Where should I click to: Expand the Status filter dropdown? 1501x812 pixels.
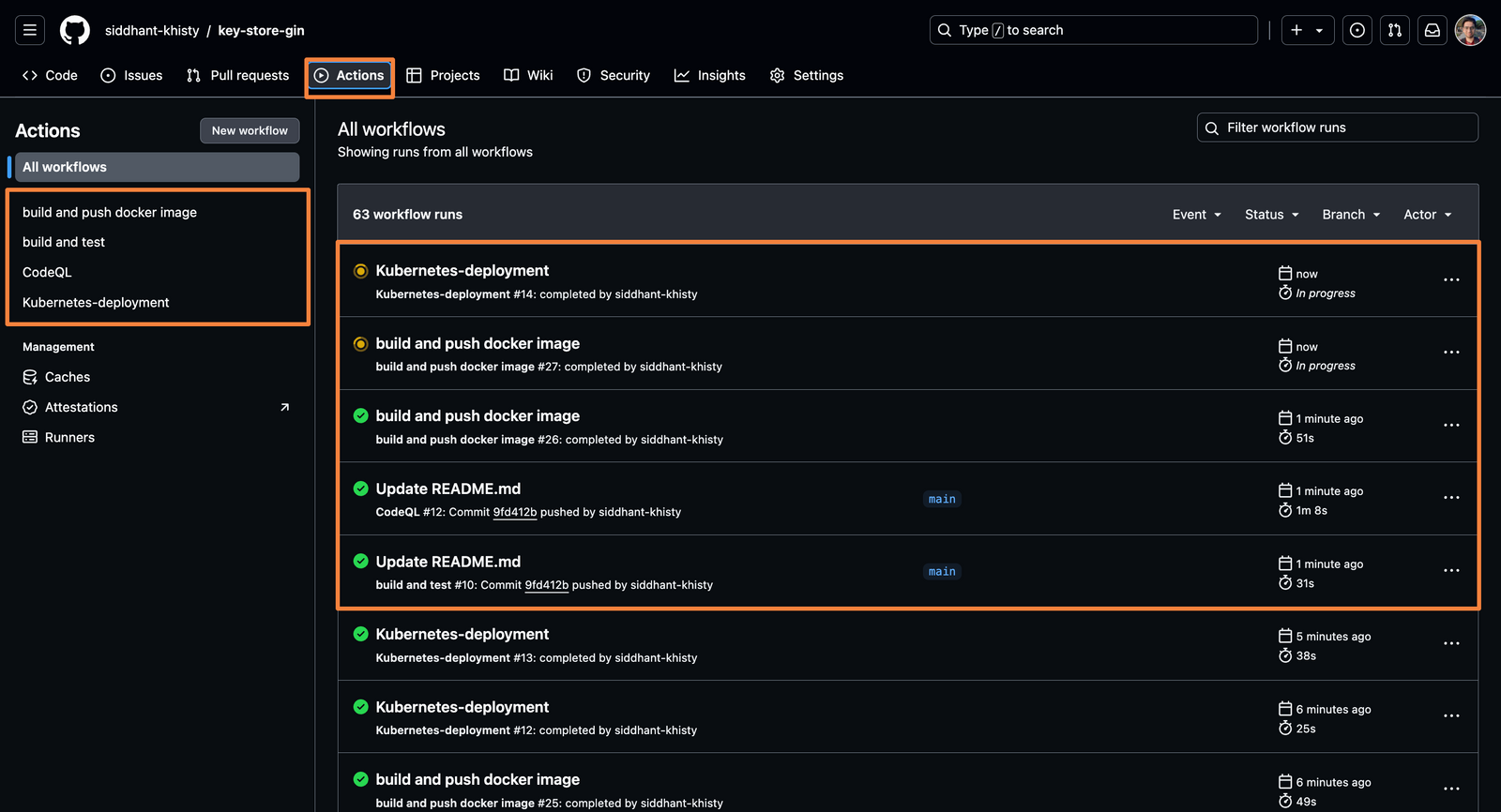tap(1271, 215)
